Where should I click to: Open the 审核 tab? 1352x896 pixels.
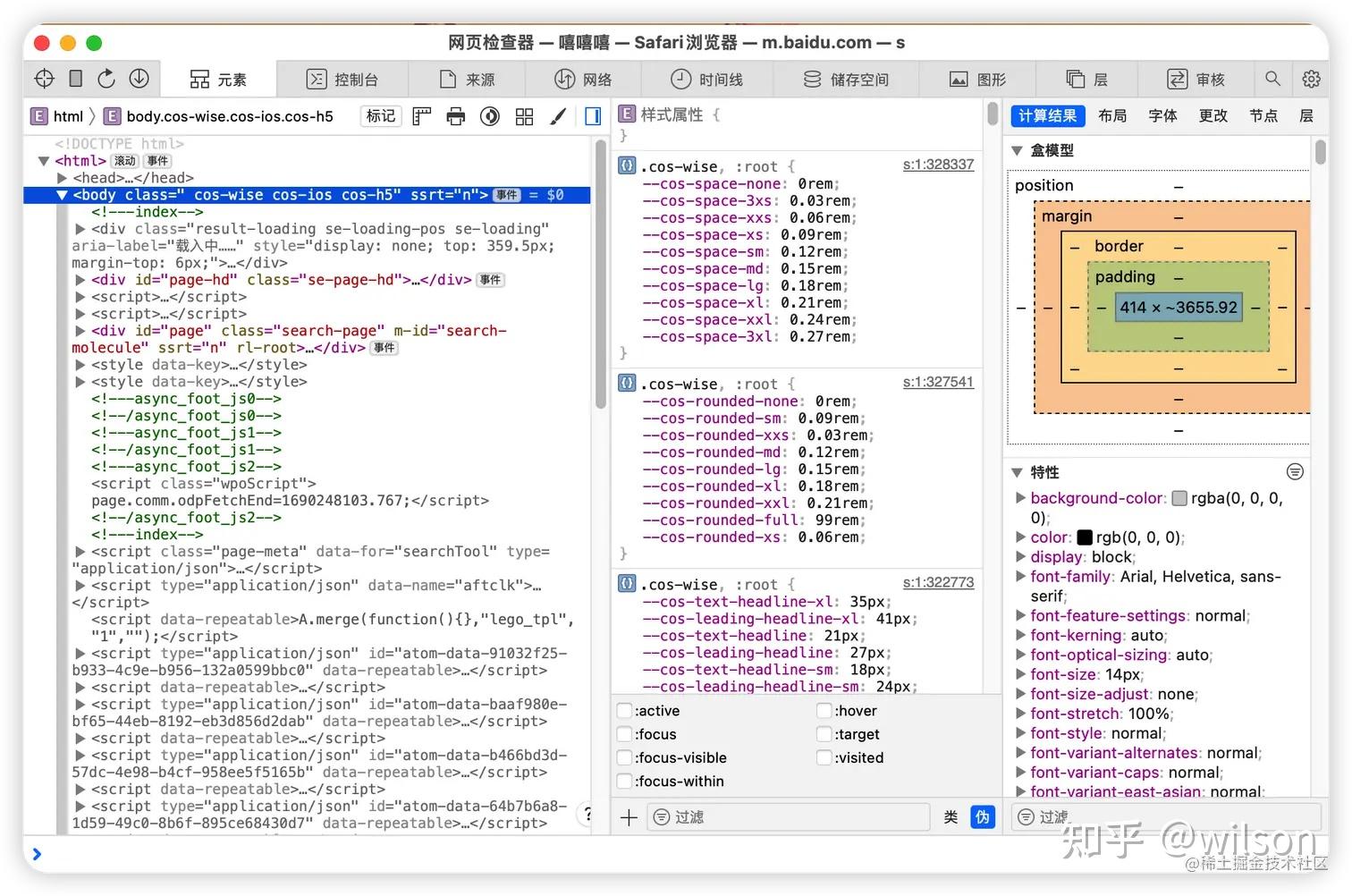tap(1196, 80)
